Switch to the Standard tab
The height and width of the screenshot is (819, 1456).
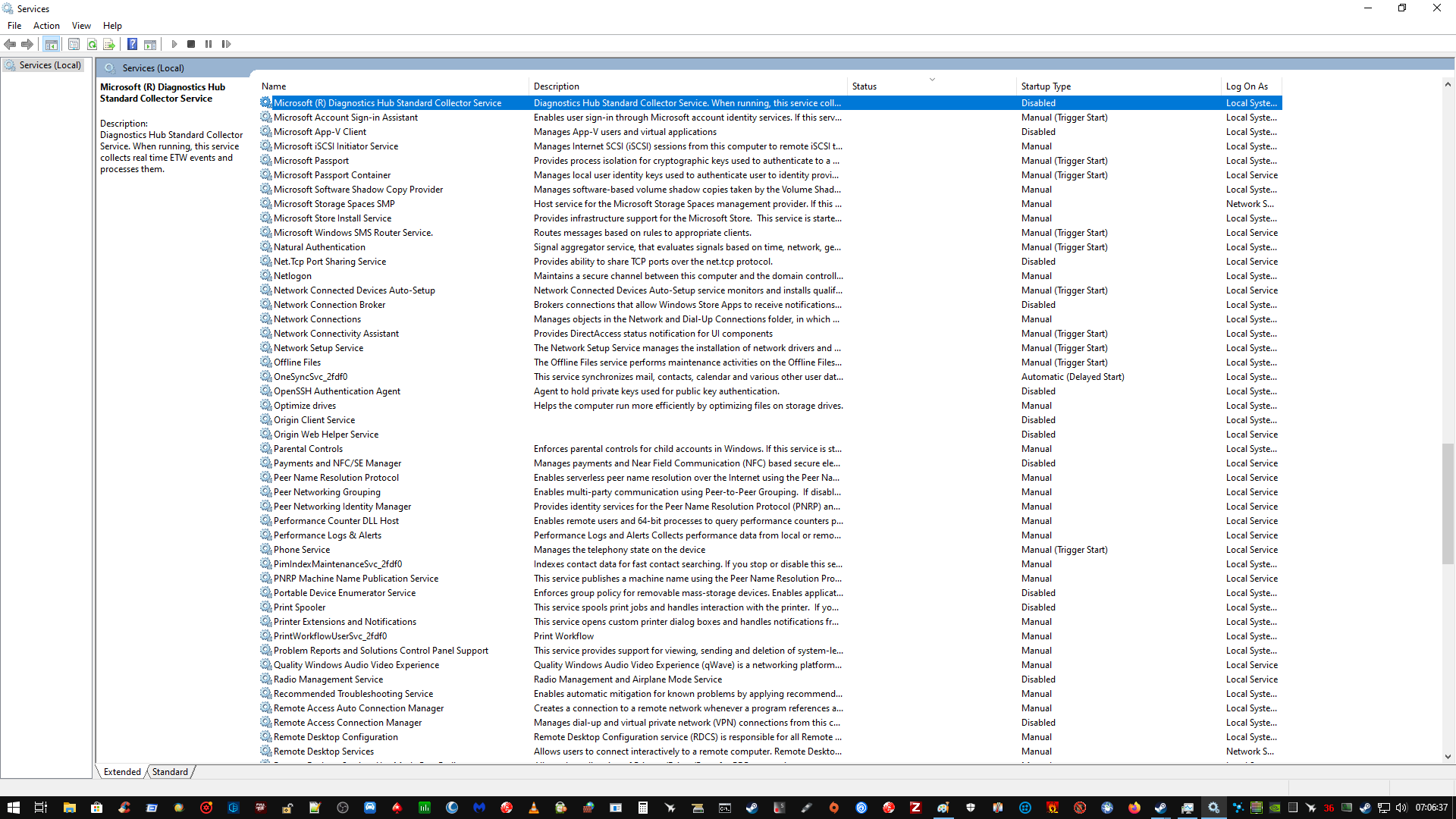pyautogui.click(x=170, y=772)
